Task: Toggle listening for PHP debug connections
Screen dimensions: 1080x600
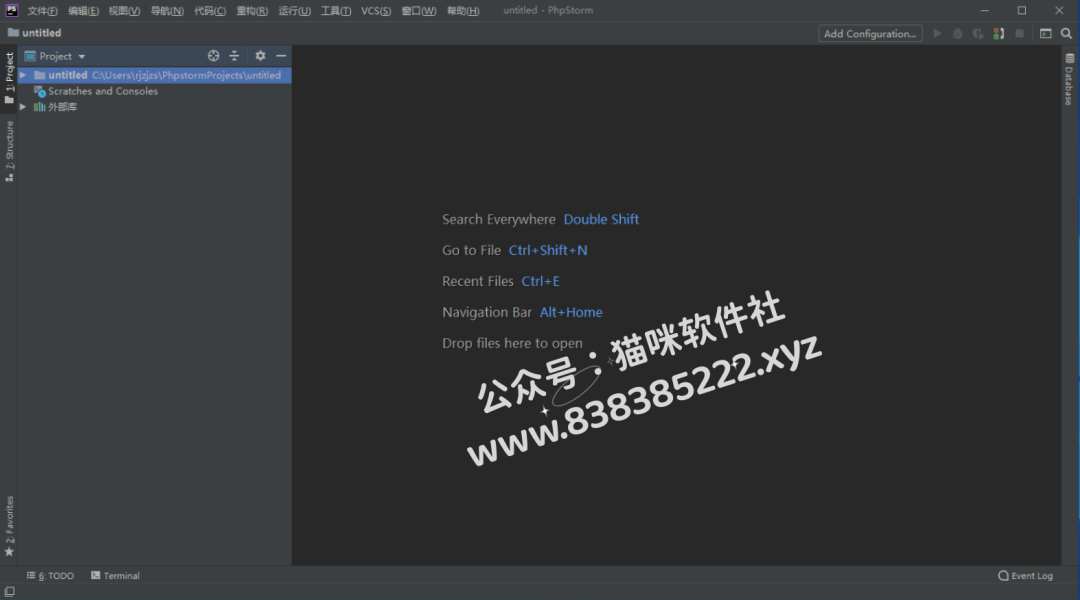Action: point(999,34)
